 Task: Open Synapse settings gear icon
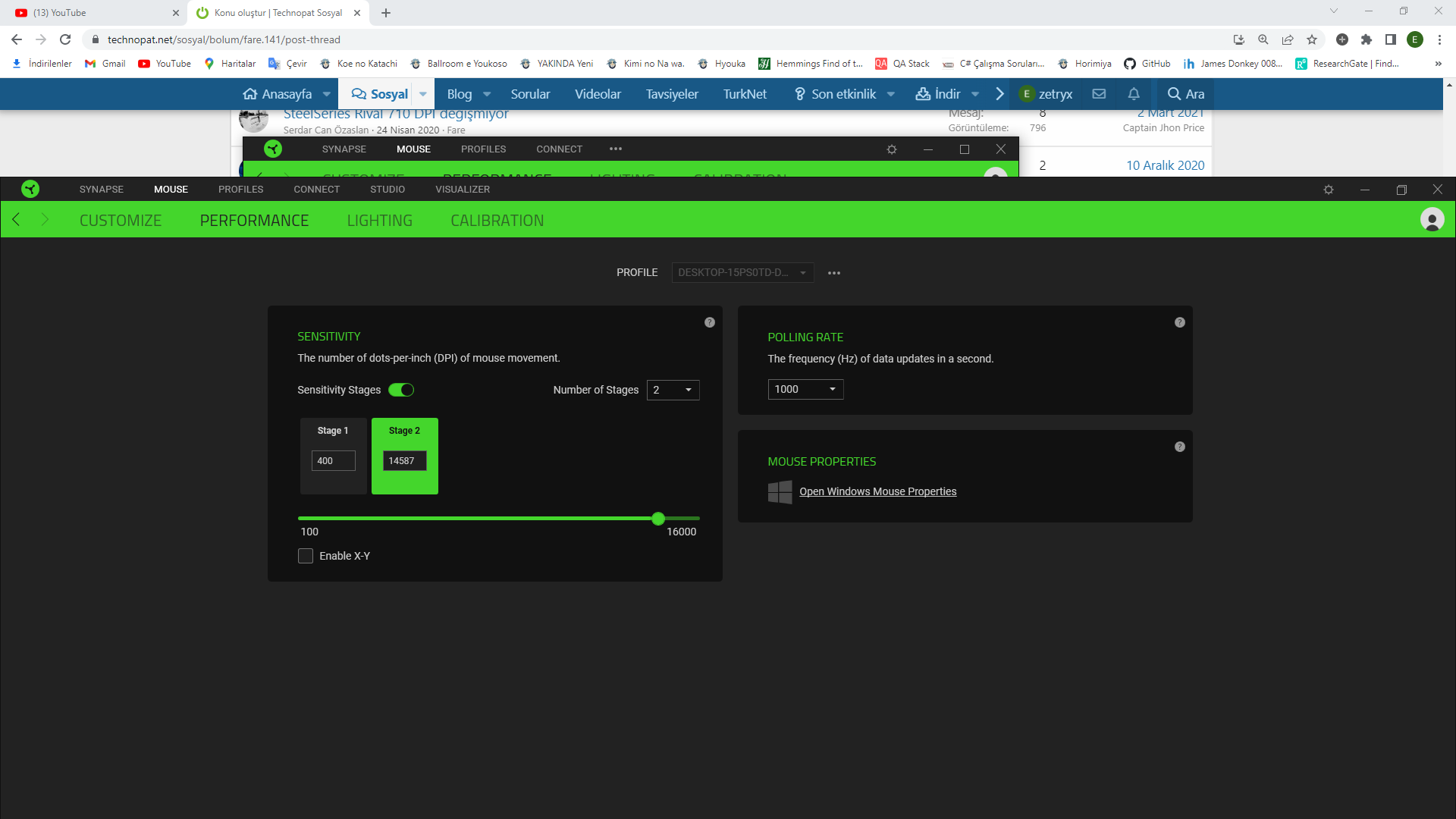pos(1328,190)
